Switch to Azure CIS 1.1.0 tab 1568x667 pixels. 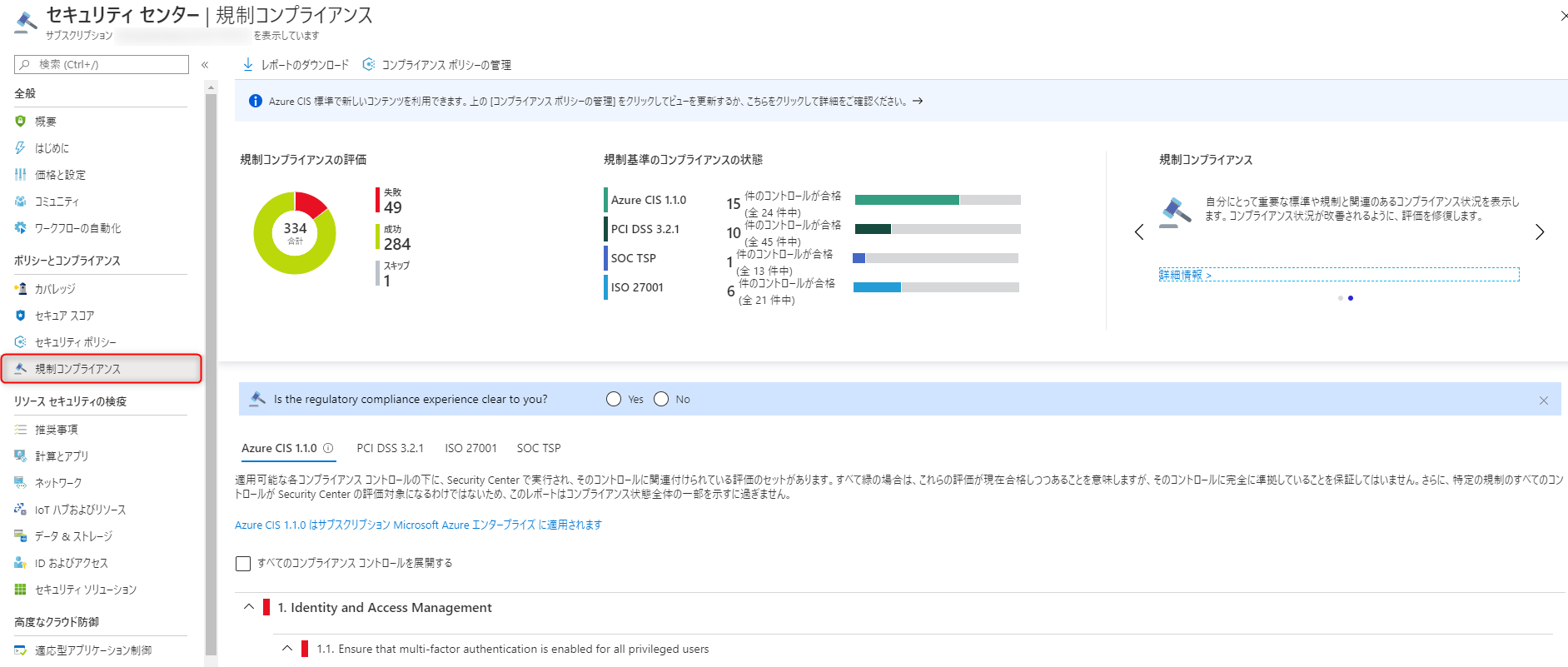[279, 448]
